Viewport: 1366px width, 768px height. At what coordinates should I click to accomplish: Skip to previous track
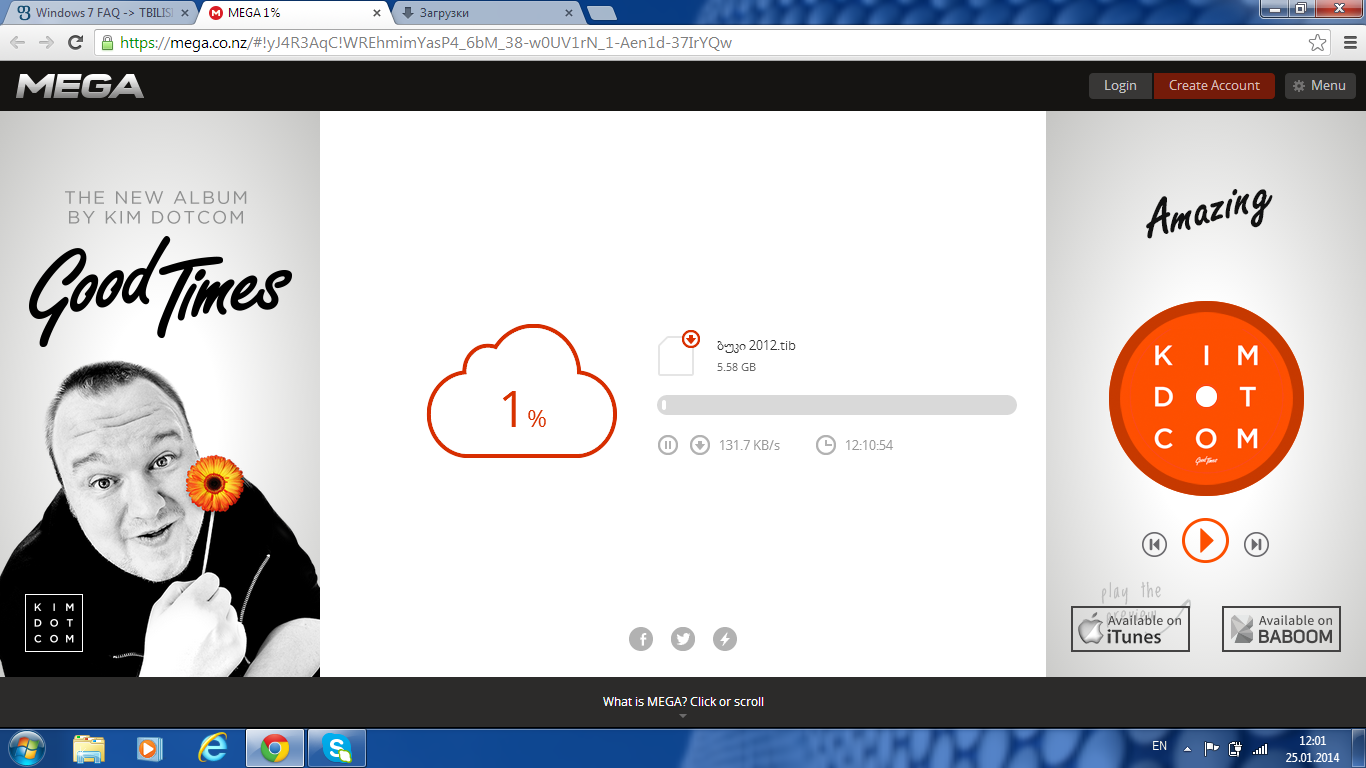[x=1155, y=544]
